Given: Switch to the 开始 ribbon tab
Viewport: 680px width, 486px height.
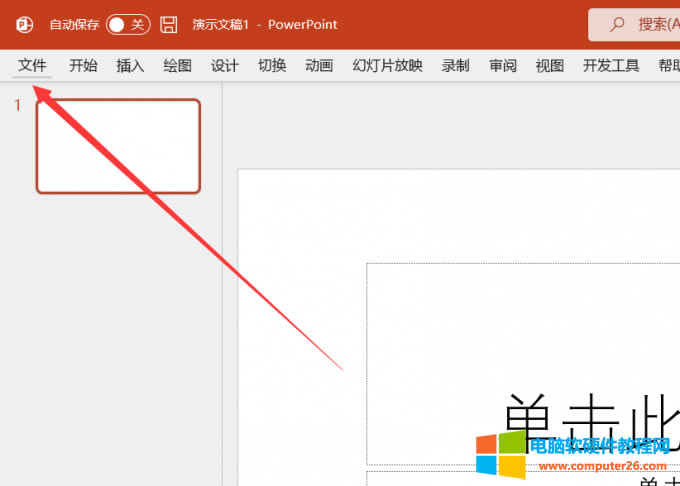Looking at the screenshot, I should tap(83, 66).
